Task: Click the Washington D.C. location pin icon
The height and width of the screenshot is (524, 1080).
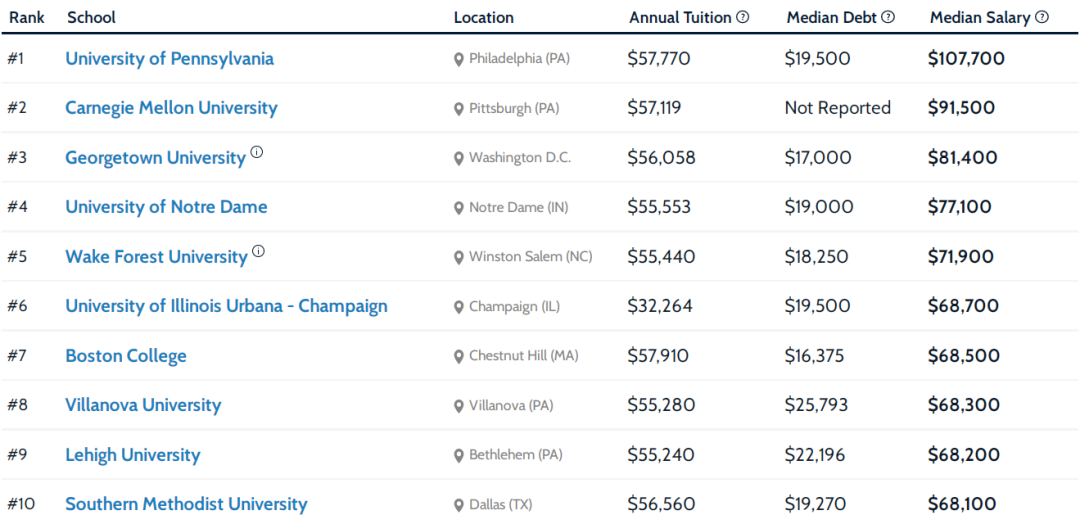Action: point(459,159)
